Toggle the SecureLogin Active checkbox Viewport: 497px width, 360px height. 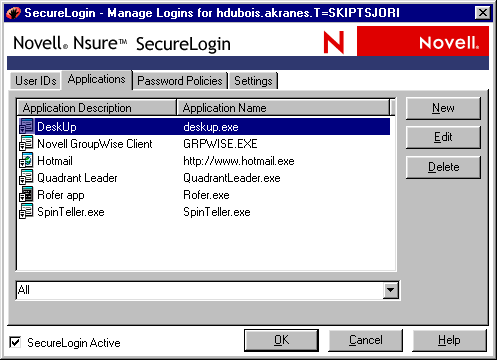pos(15,342)
